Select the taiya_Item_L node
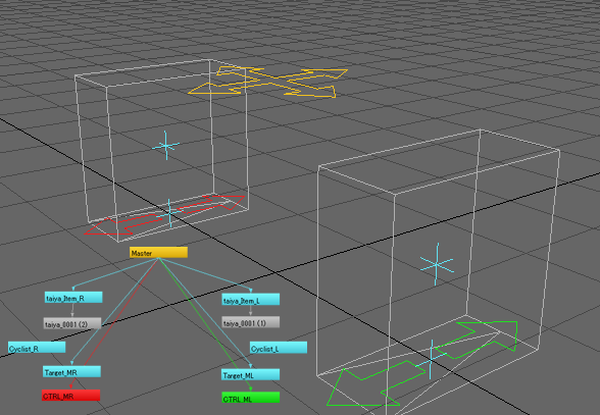600x415 pixels. click(x=251, y=299)
